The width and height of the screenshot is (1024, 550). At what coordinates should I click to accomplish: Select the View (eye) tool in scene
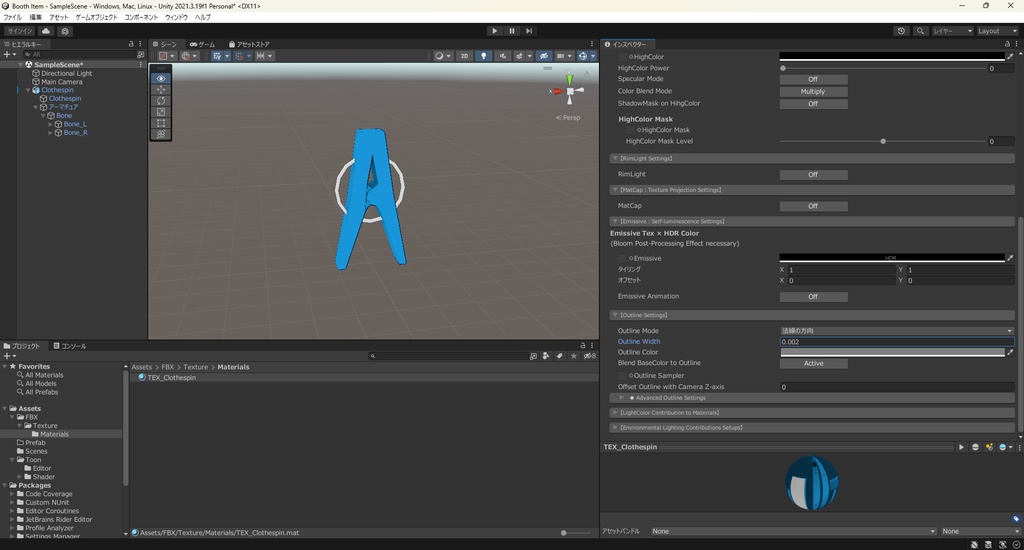(x=162, y=78)
